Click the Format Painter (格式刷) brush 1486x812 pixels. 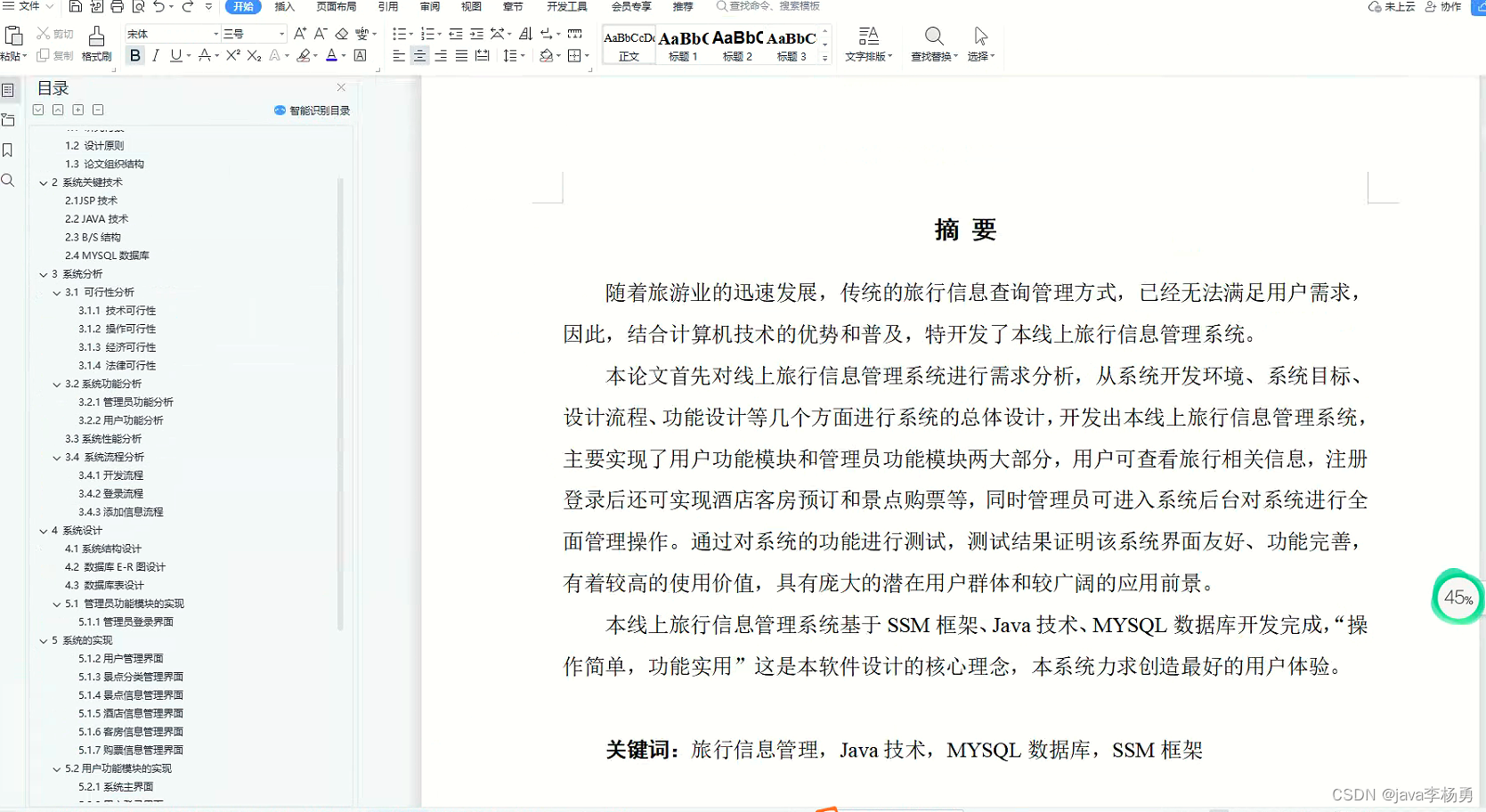coord(96,43)
